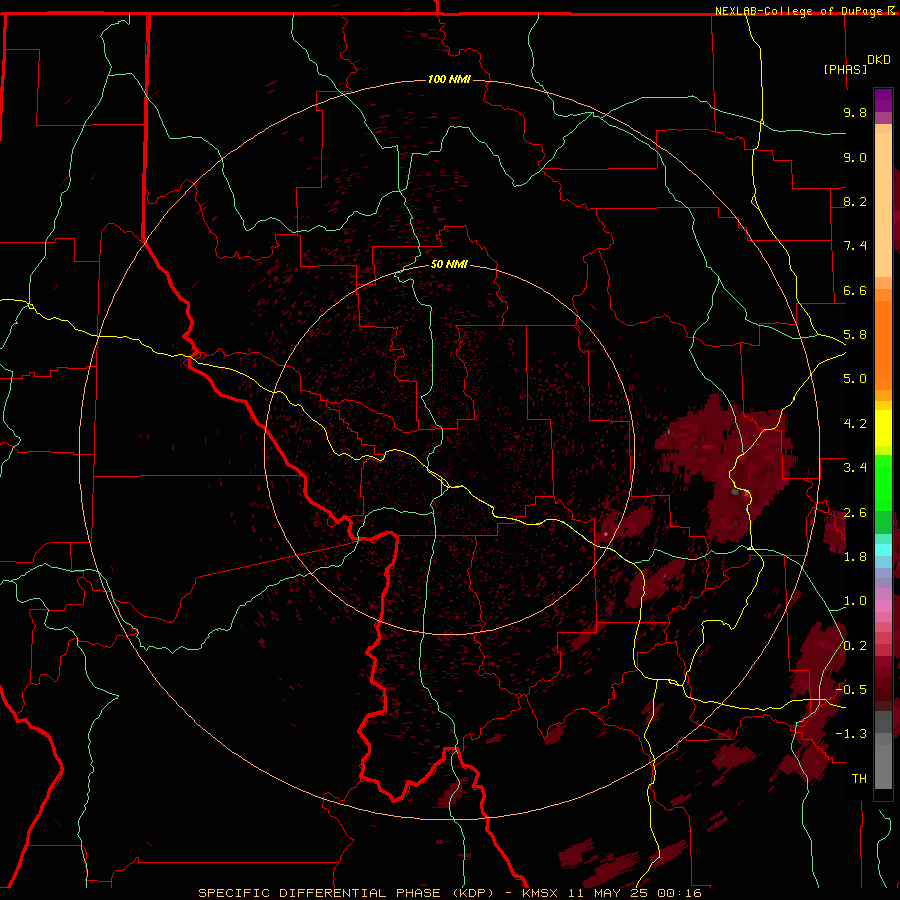Click the 4.2 scale value
Screen dimensions: 900x900
tap(855, 424)
